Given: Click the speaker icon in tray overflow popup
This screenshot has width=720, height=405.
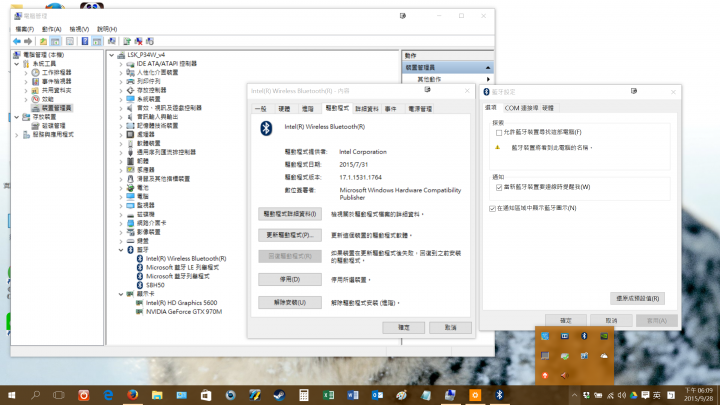Looking at the screenshot, I should pyautogui.click(x=564, y=376).
